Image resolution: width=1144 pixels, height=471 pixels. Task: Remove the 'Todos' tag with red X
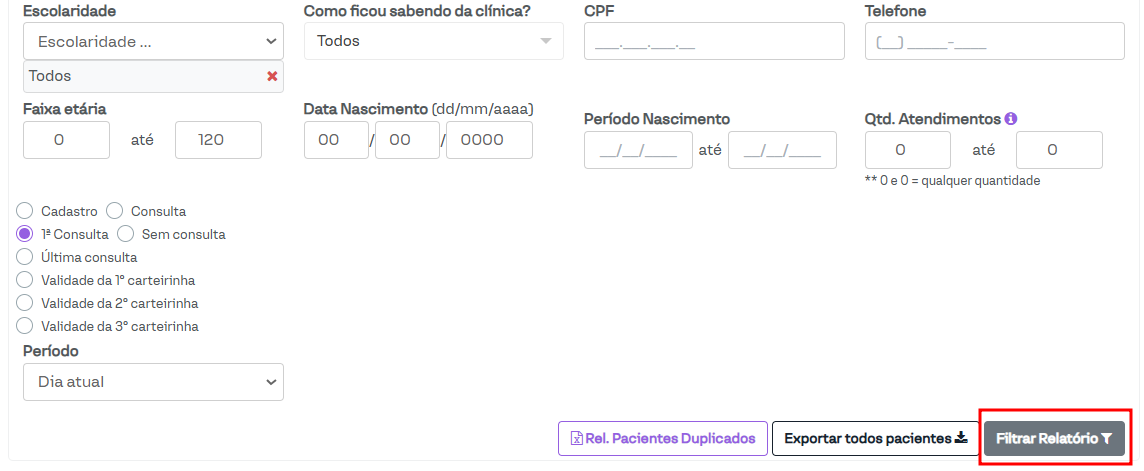coord(272,76)
